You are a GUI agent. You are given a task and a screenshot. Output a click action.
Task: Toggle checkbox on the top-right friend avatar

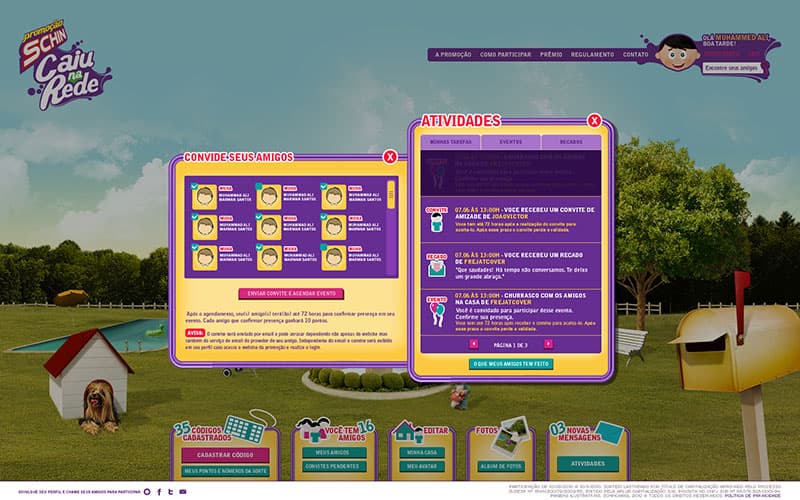(323, 186)
